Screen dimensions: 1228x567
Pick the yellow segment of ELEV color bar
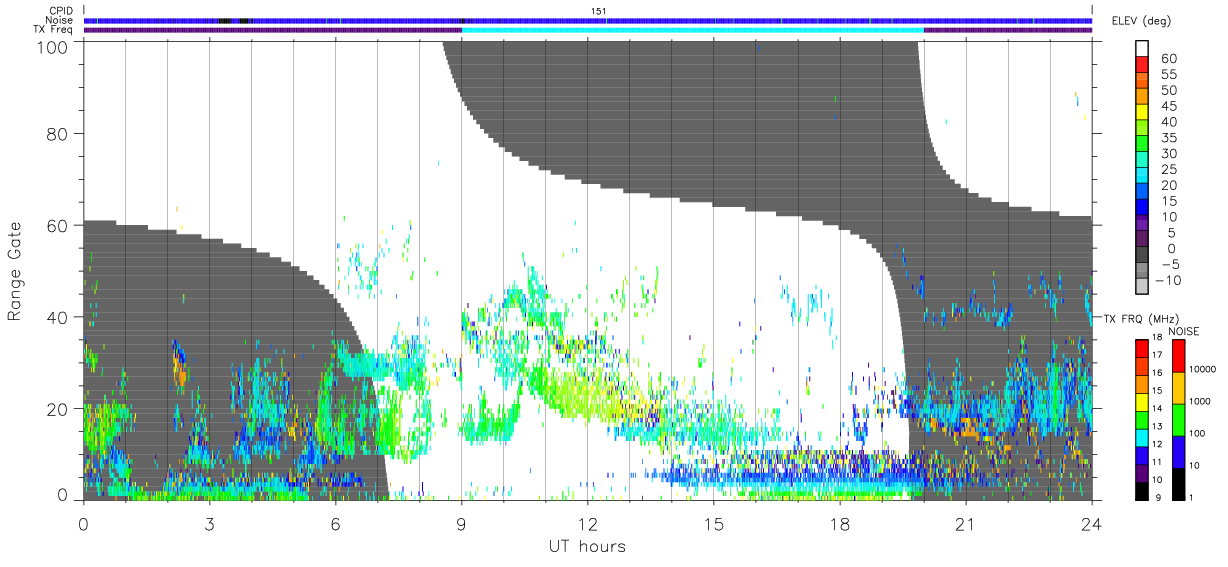pos(1142,111)
